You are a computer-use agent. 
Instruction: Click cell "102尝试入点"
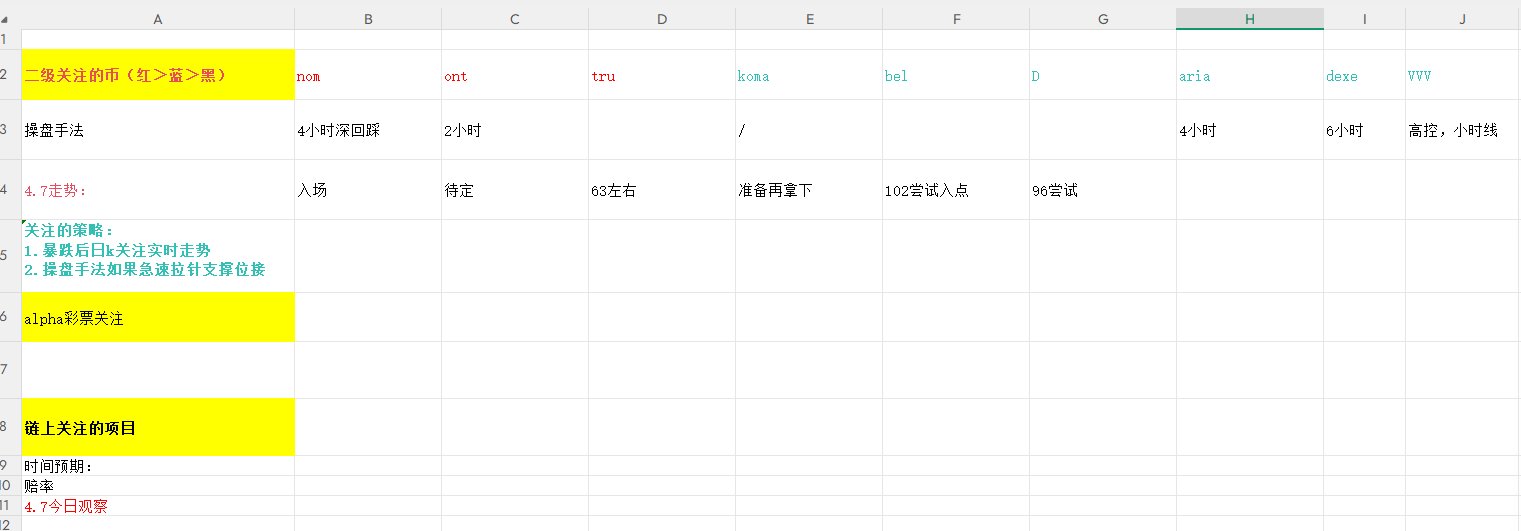point(956,190)
